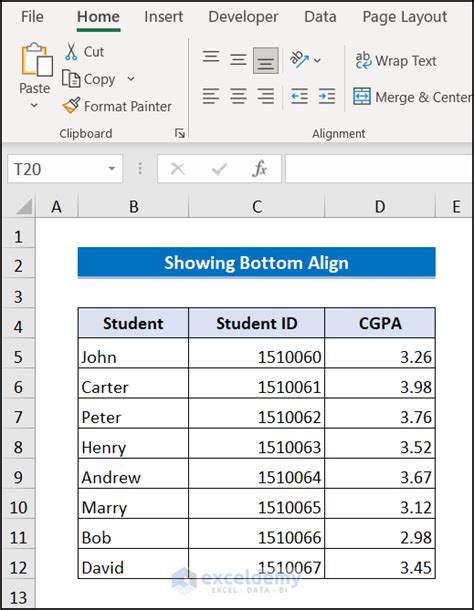This screenshot has width=474, height=610.
Task: Click Merge & Center
Action: (413, 96)
